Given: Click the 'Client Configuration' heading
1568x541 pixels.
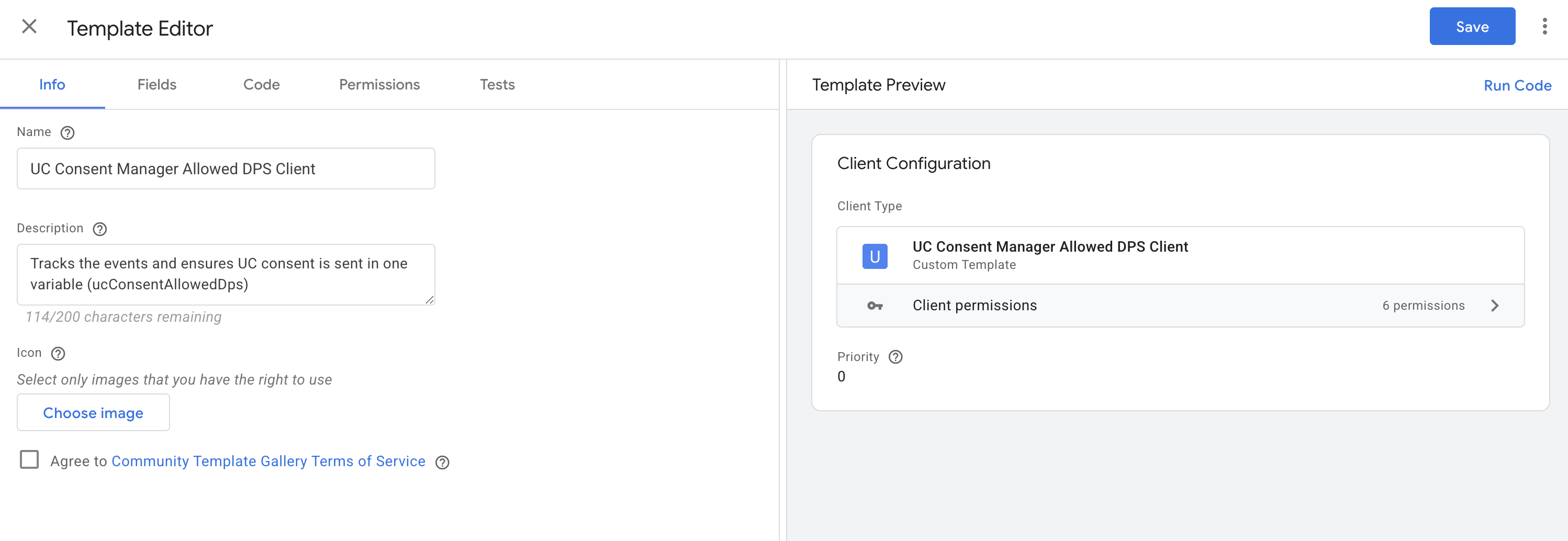Looking at the screenshot, I should (x=914, y=164).
